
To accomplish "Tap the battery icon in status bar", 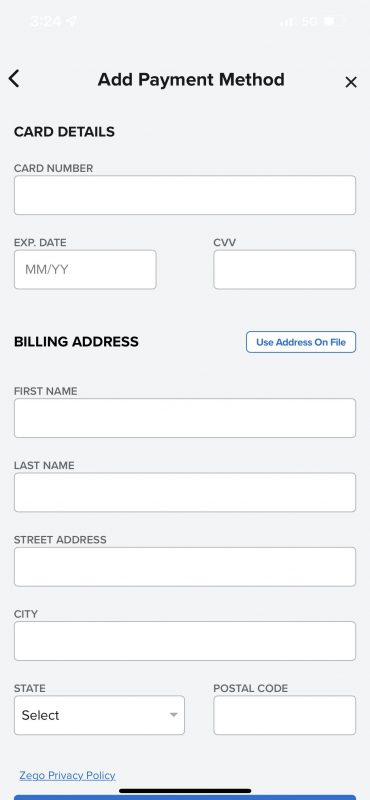I will 332,21.
